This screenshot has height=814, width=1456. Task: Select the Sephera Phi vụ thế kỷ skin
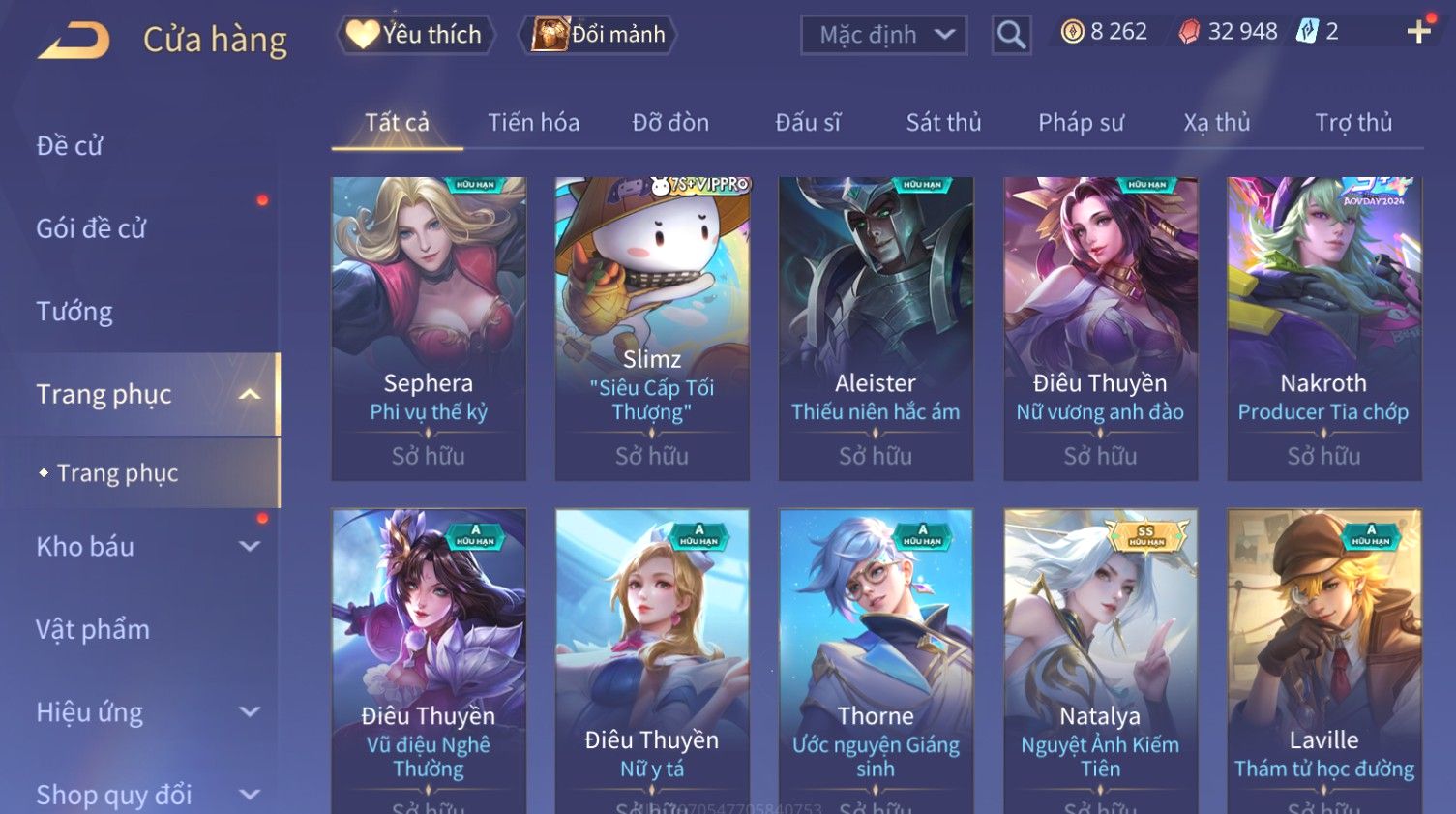[429, 328]
